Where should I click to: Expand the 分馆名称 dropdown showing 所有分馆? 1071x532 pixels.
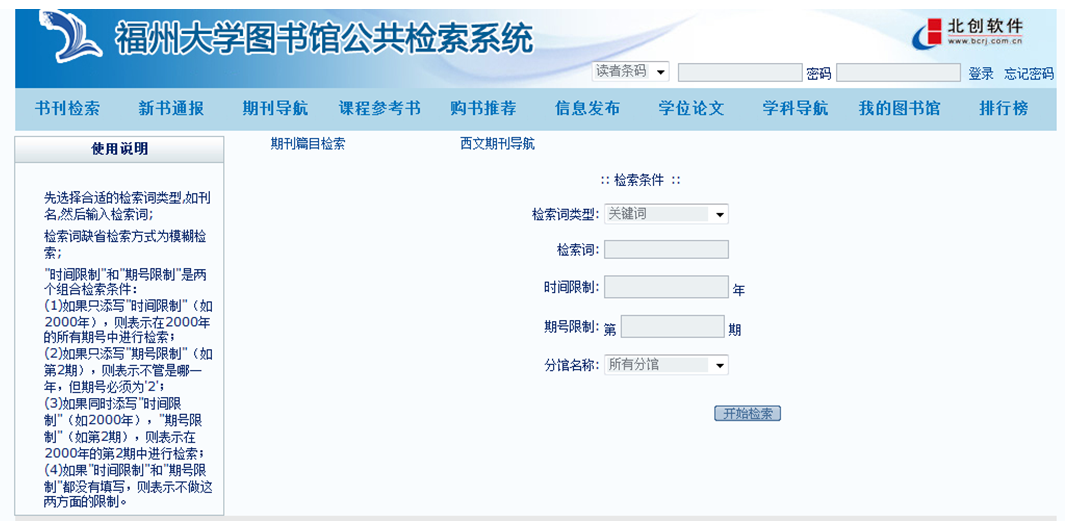tap(666, 365)
